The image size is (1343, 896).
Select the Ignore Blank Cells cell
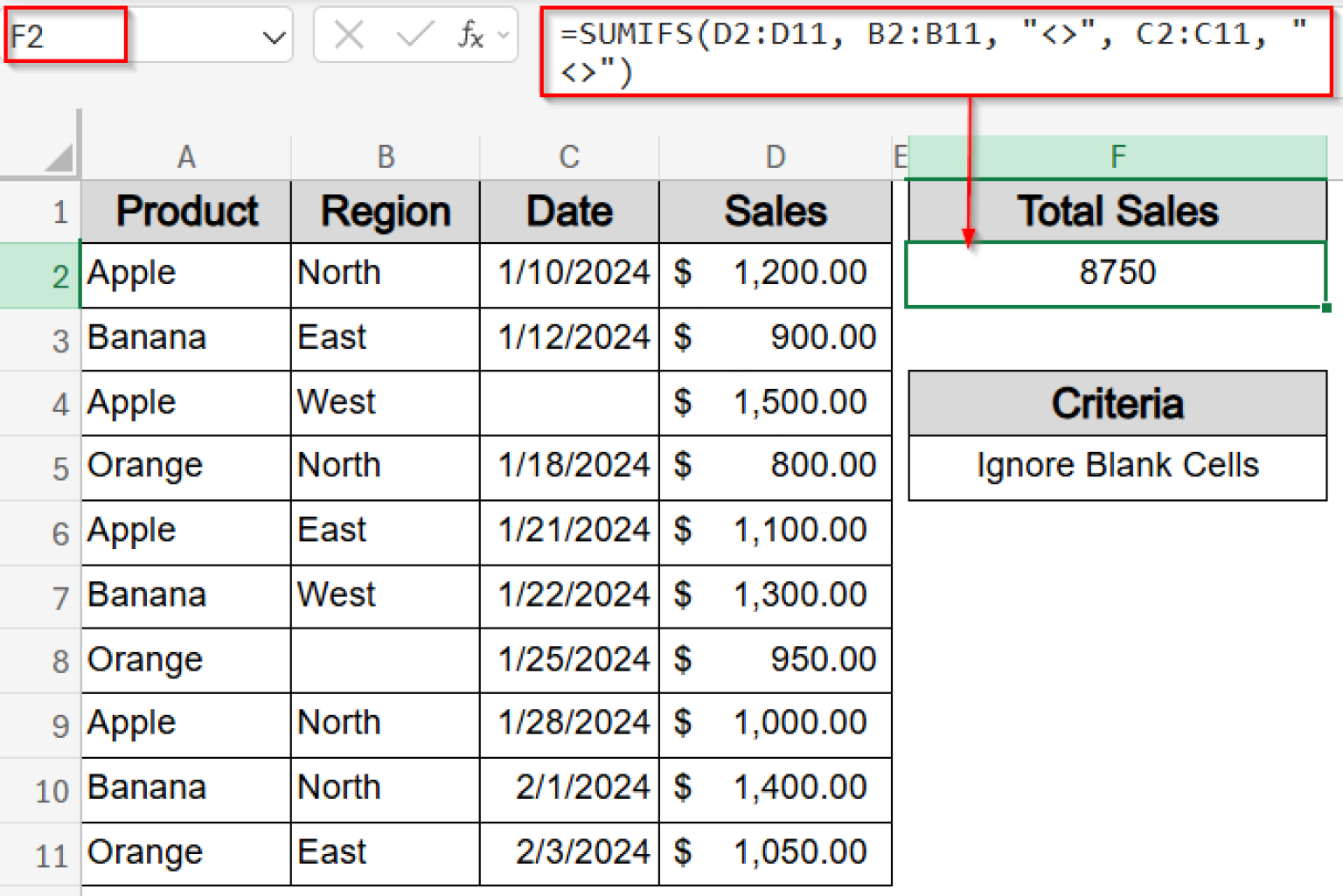(x=1117, y=465)
